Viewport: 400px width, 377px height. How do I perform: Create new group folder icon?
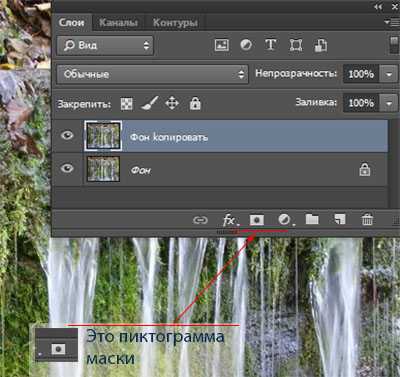312,219
